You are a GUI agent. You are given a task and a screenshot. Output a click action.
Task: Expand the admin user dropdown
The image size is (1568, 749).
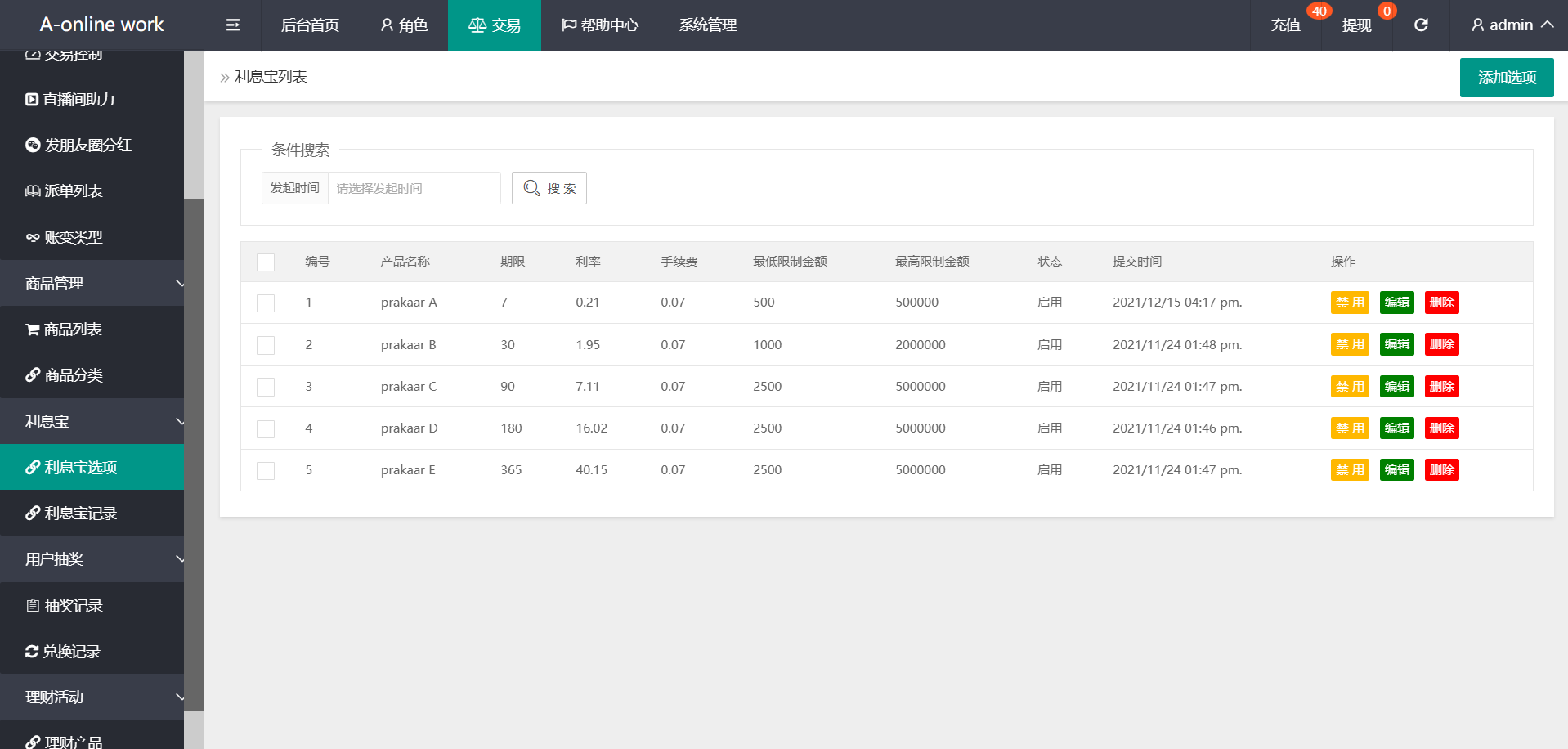(x=1512, y=25)
